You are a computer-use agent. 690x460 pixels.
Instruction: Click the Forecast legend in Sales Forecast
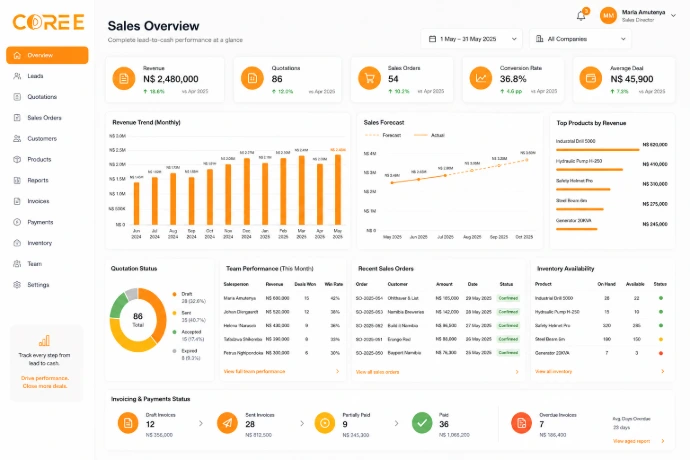tap(383, 135)
